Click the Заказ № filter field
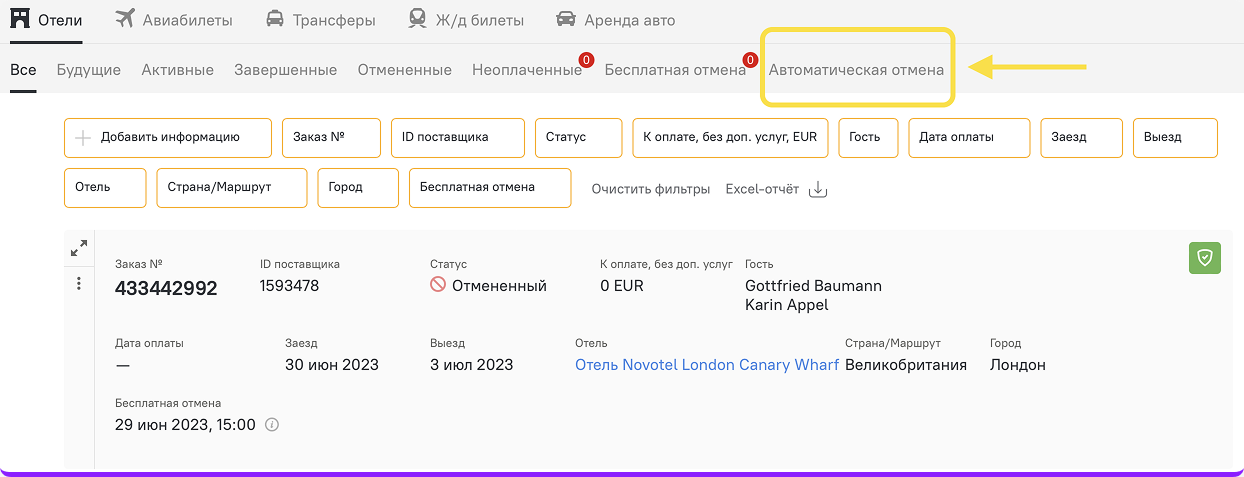This screenshot has height=477, width=1244. pyautogui.click(x=331, y=138)
